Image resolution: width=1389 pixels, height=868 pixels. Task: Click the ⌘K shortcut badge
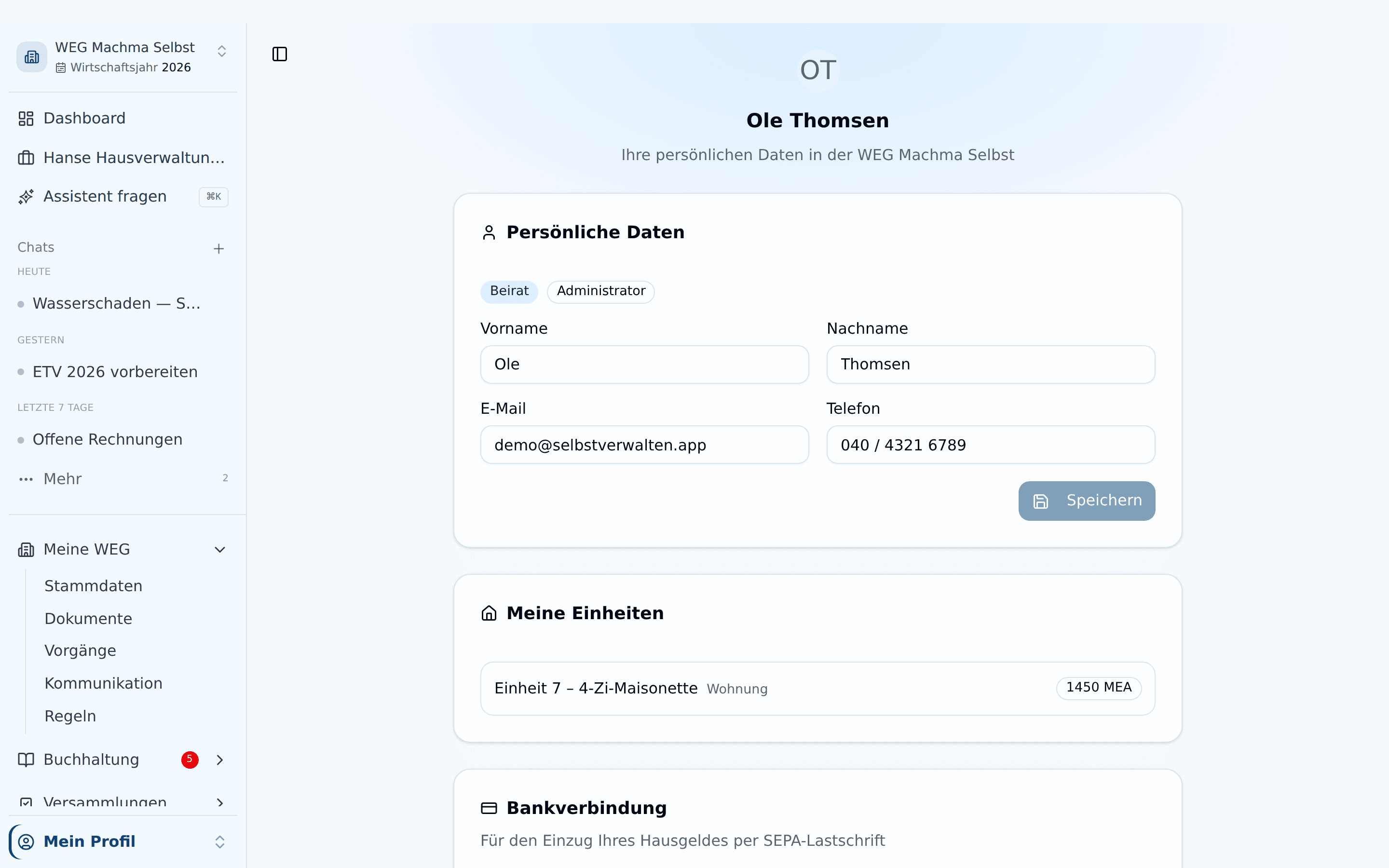click(214, 196)
